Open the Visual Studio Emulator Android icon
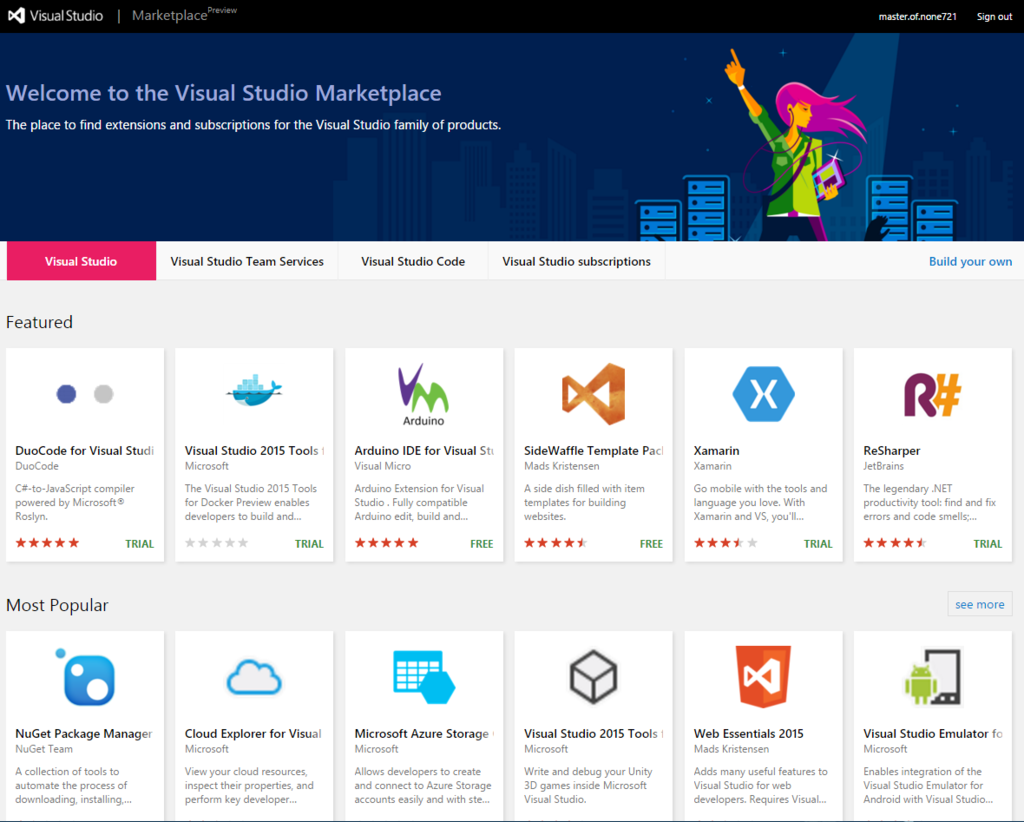Viewport: 1024px width, 822px height. pyautogui.click(x=933, y=676)
